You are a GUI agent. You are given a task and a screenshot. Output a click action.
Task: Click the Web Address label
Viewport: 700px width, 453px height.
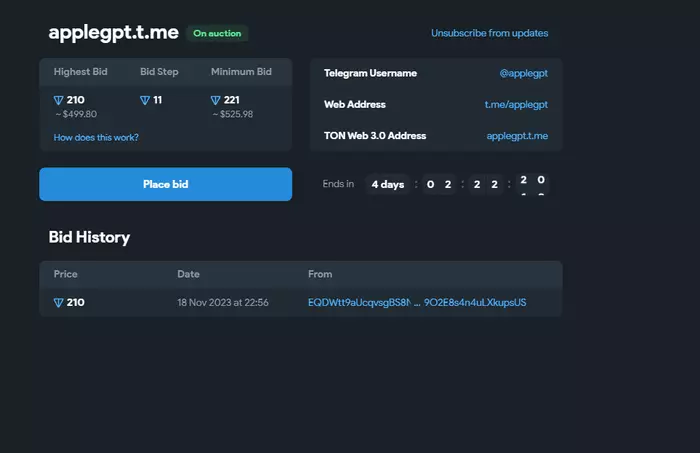(x=355, y=104)
